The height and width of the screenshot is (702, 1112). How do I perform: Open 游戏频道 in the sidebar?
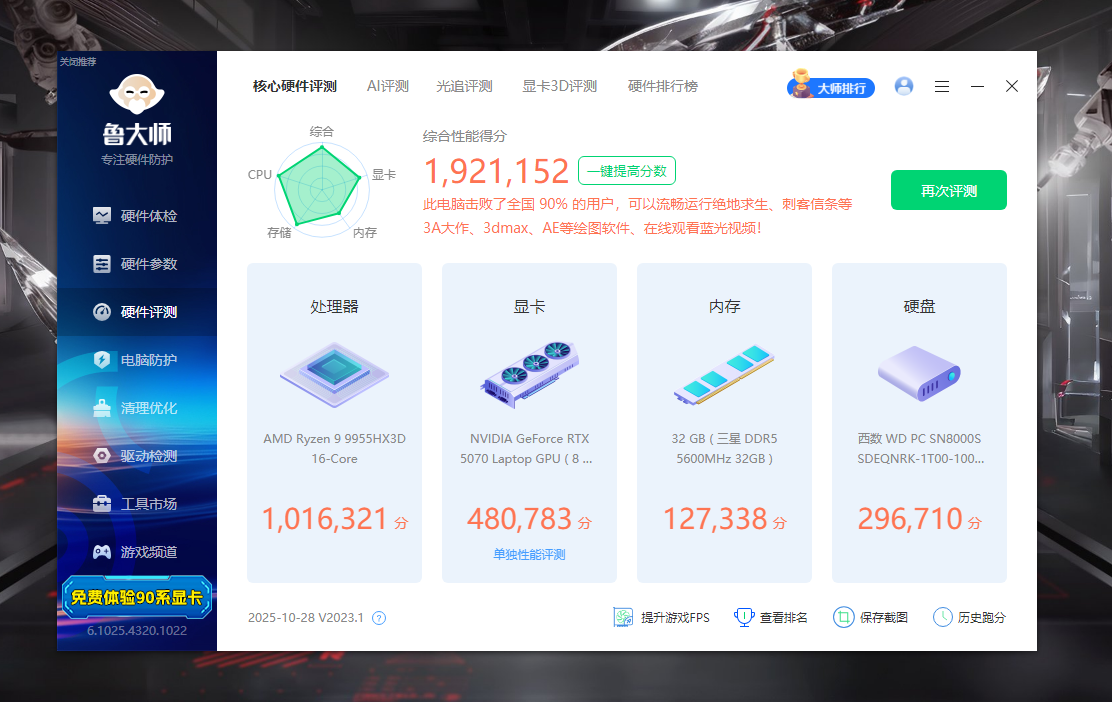pyautogui.click(x=136, y=552)
